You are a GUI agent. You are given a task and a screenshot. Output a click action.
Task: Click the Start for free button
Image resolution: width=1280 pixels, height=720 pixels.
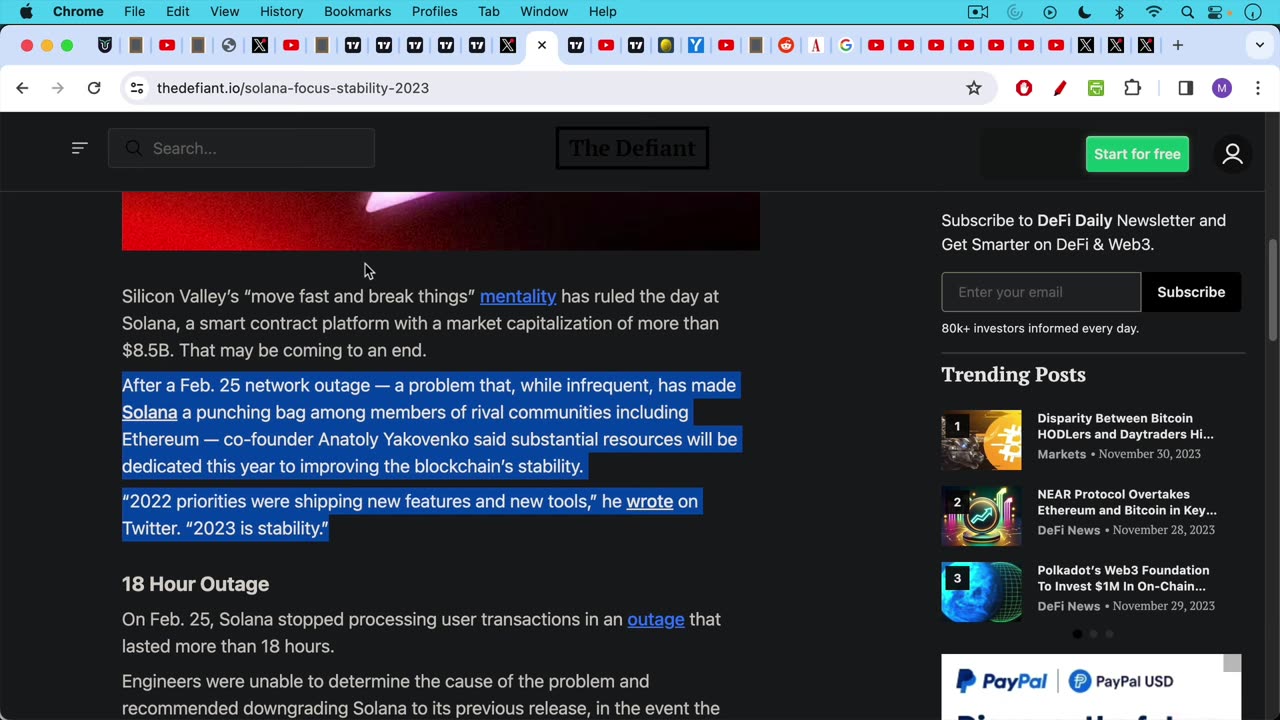[x=1137, y=154]
